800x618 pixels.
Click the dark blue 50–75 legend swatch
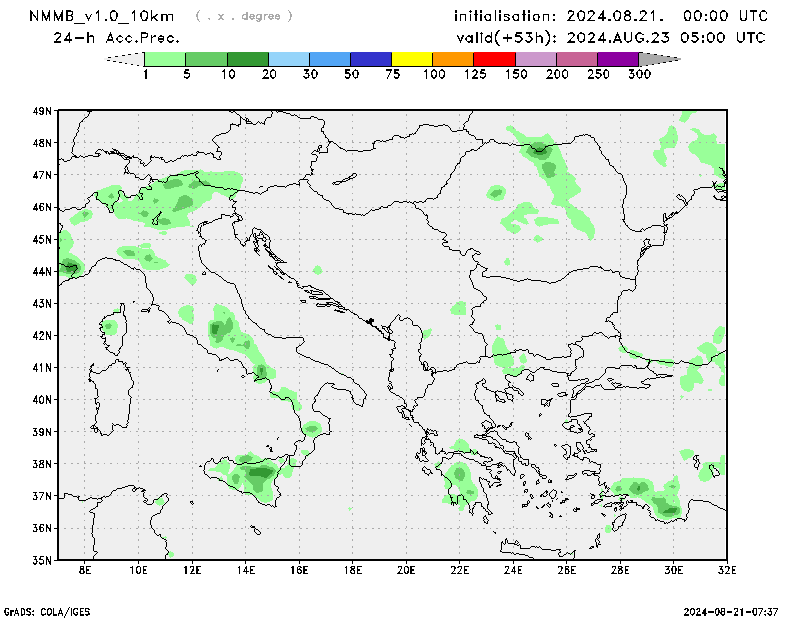point(371,59)
